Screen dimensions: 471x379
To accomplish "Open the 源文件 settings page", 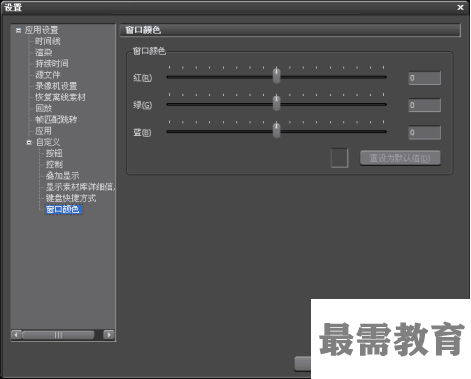I will (48, 75).
